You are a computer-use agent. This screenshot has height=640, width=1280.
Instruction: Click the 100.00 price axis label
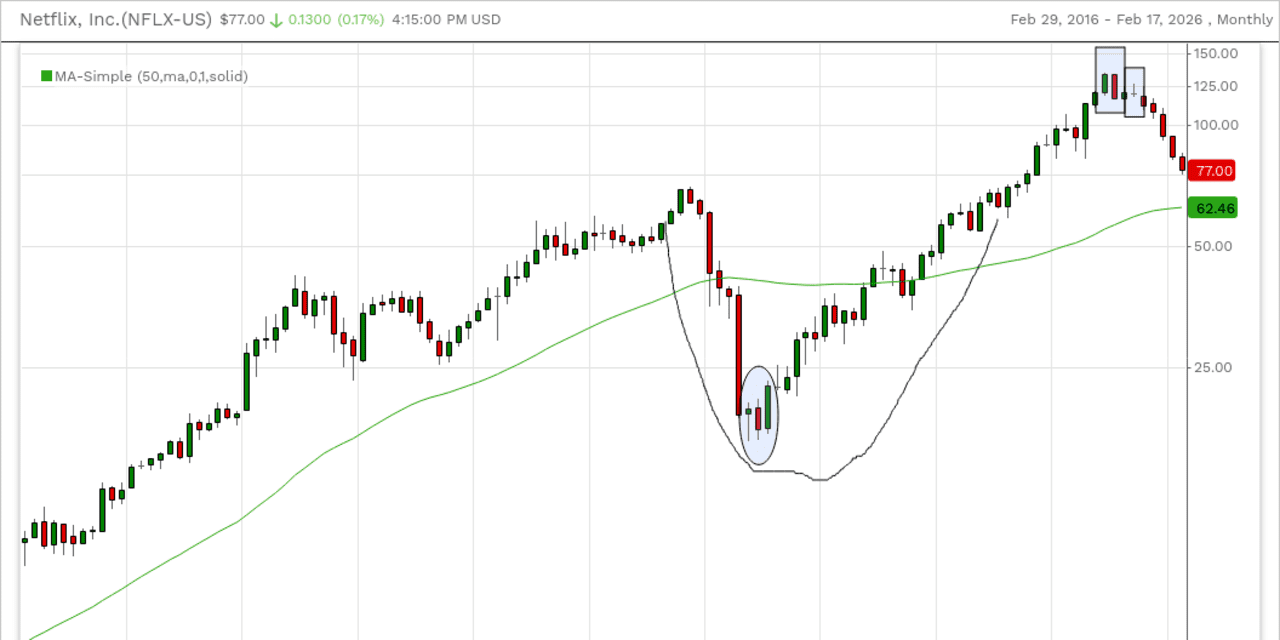click(1217, 125)
